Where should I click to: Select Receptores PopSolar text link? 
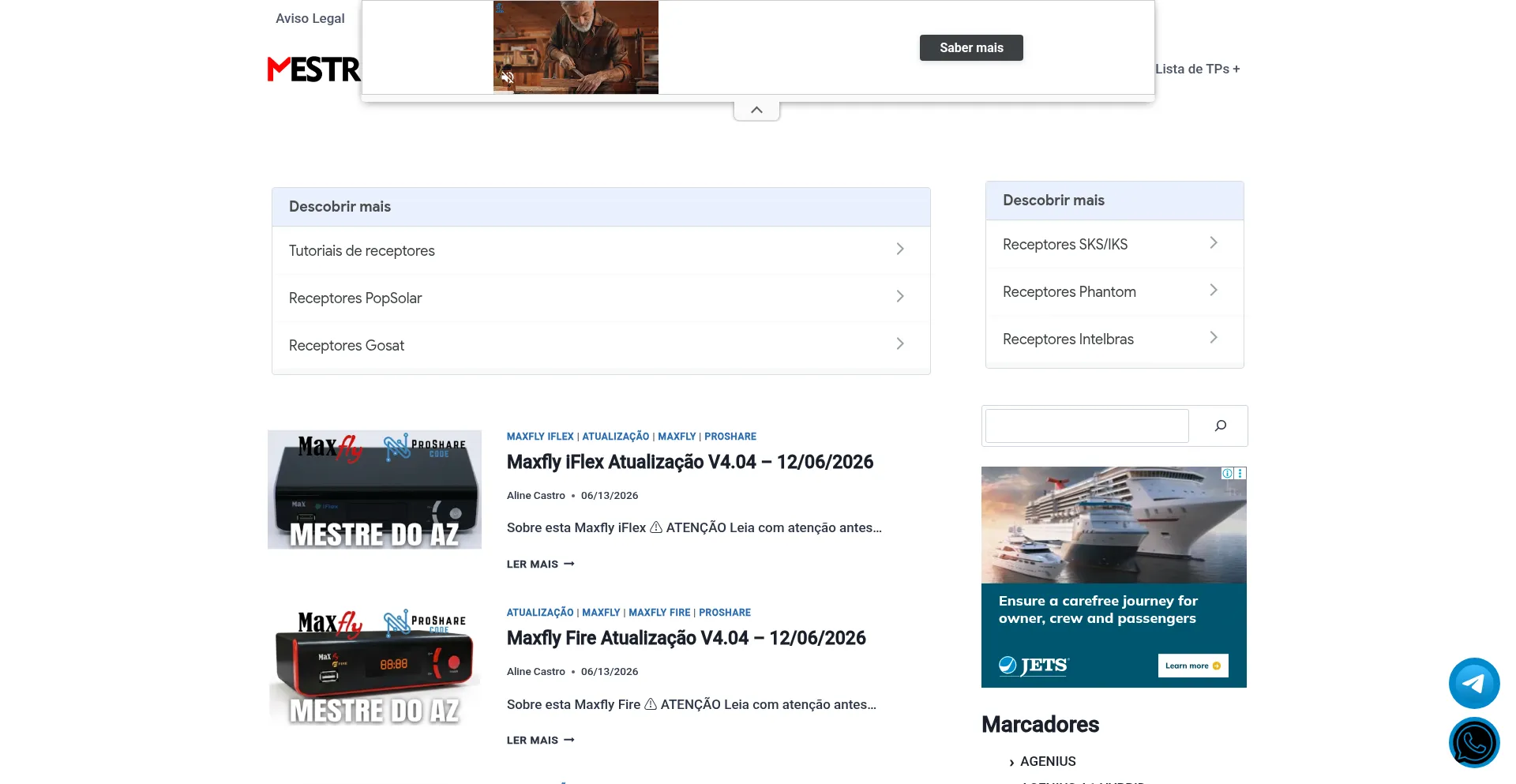[x=355, y=298]
